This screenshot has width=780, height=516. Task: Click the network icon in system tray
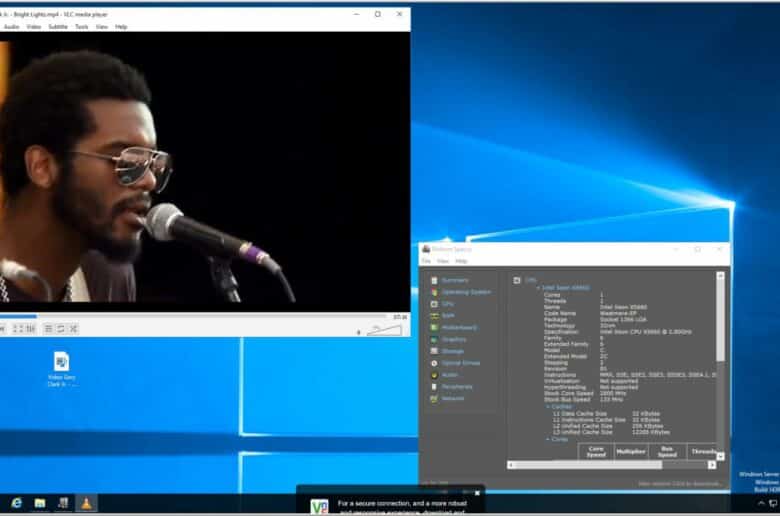pyautogui.click(x=774, y=503)
